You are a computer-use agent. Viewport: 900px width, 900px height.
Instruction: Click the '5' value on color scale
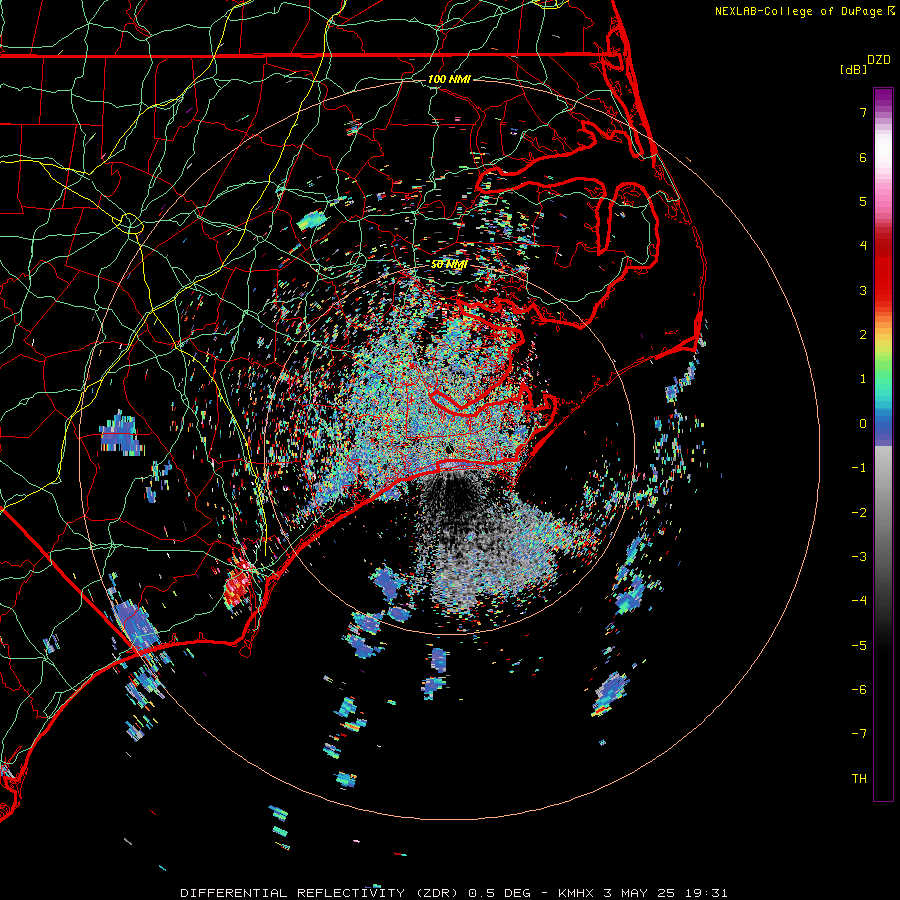coord(863,201)
